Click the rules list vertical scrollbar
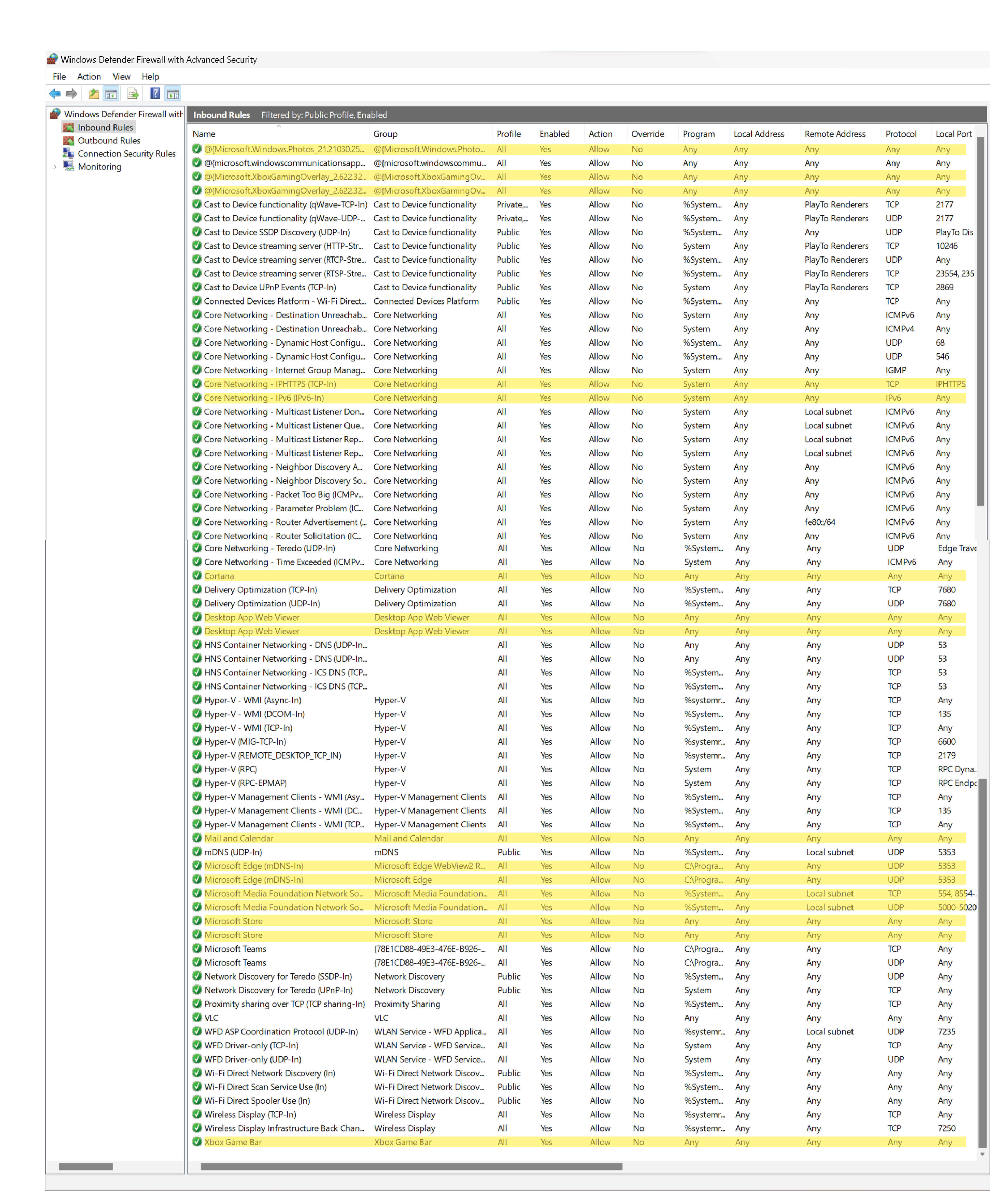Viewport: 990px width, 1204px height. (981, 320)
